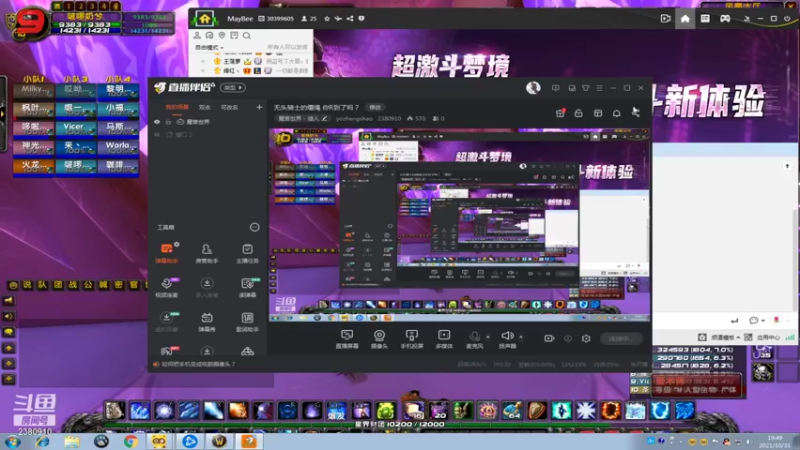The width and height of the screenshot is (800, 450).
Task: Share the MayBee channel
Action: tap(350, 18)
